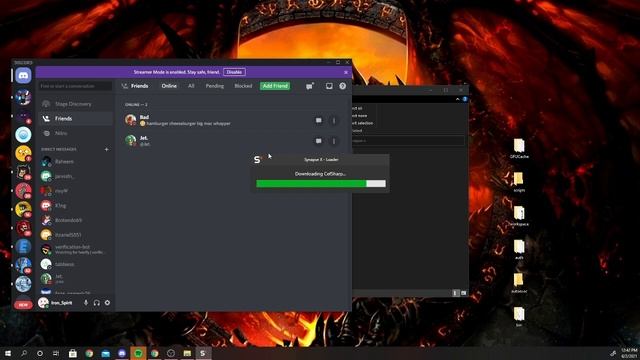Select Friends in the Discord sidebar
Screen dimensions: 640x360
(x=76, y=118)
